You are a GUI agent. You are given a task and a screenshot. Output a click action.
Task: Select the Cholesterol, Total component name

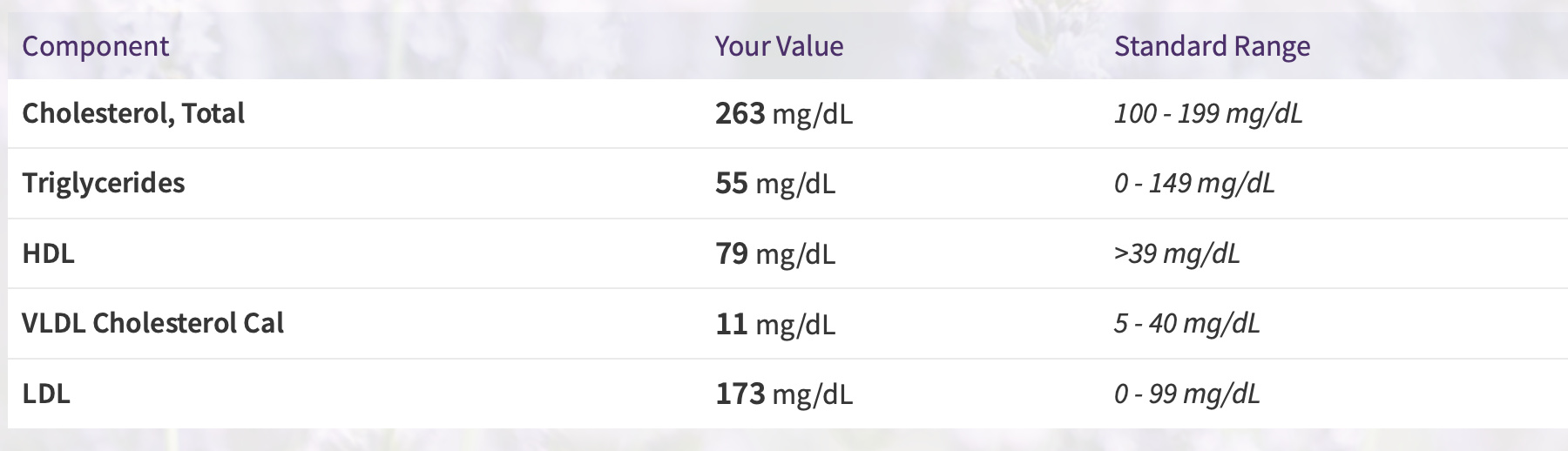(133, 113)
